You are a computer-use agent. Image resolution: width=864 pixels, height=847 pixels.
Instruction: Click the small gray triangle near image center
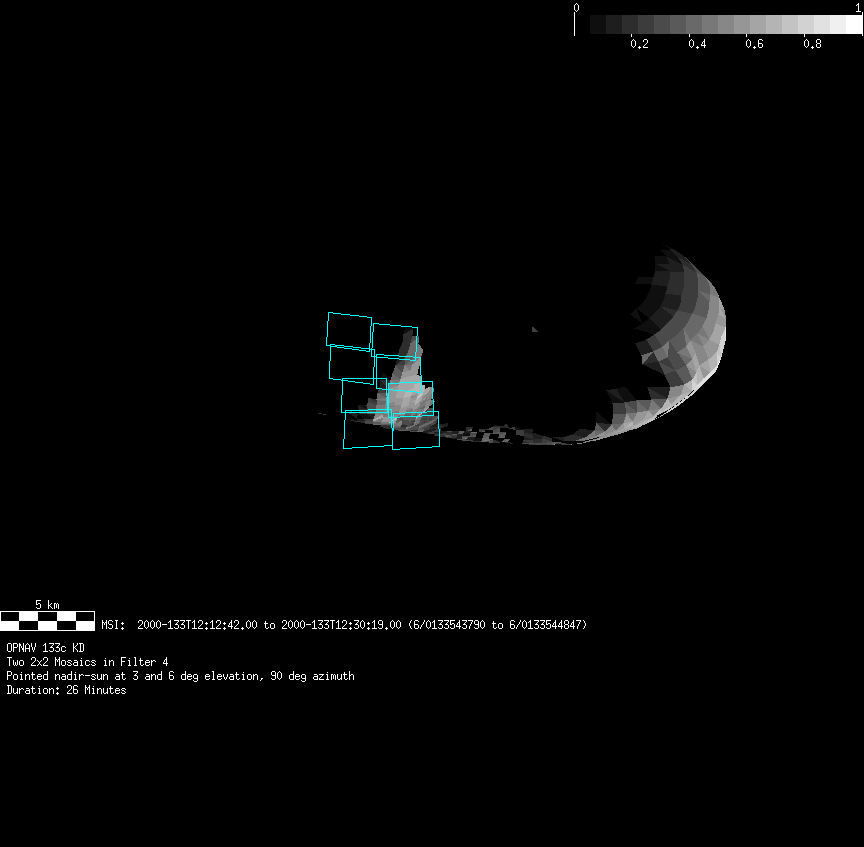pos(535,328)
